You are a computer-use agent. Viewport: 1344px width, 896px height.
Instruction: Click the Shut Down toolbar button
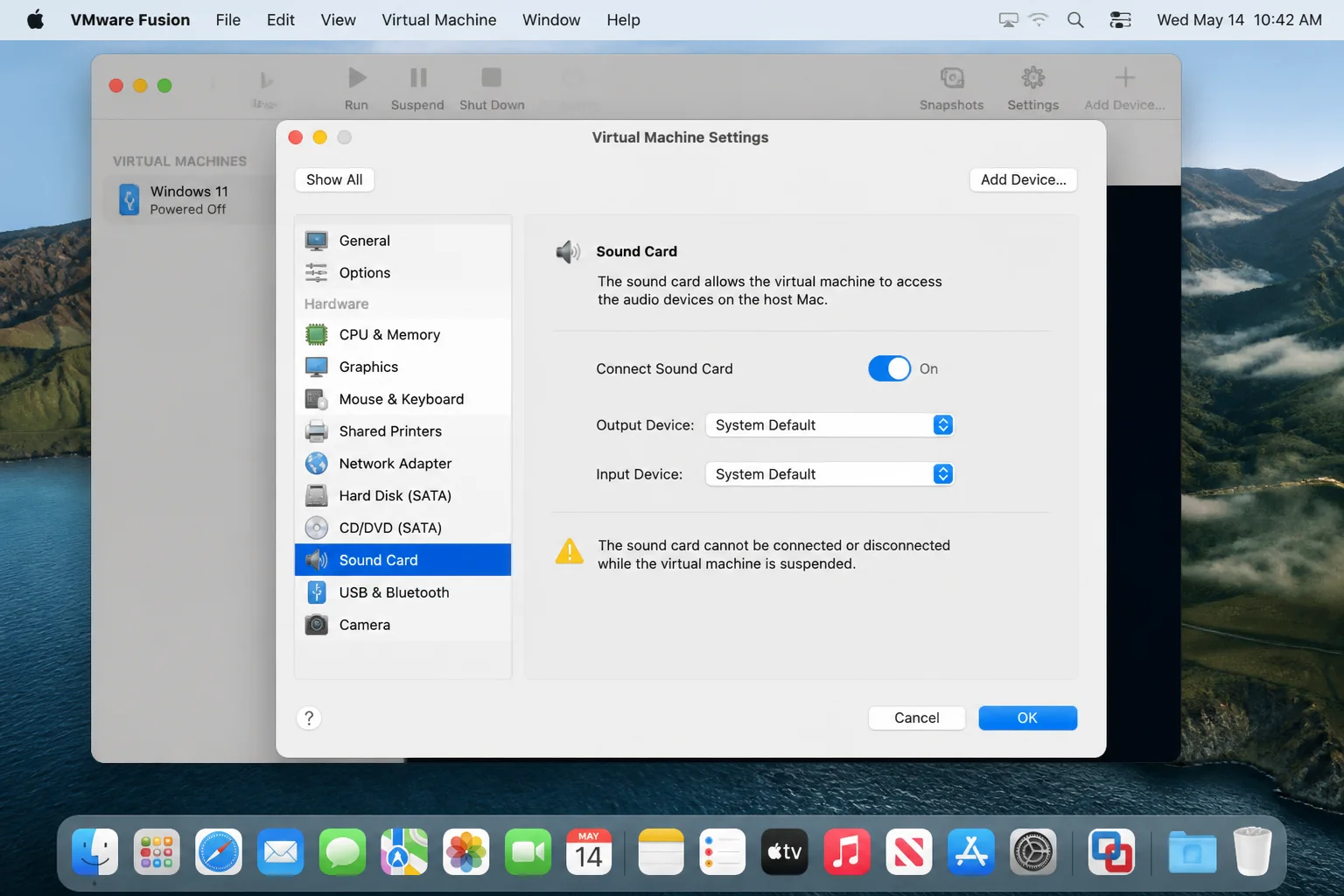pyautogui.click(x=492, y=88)
